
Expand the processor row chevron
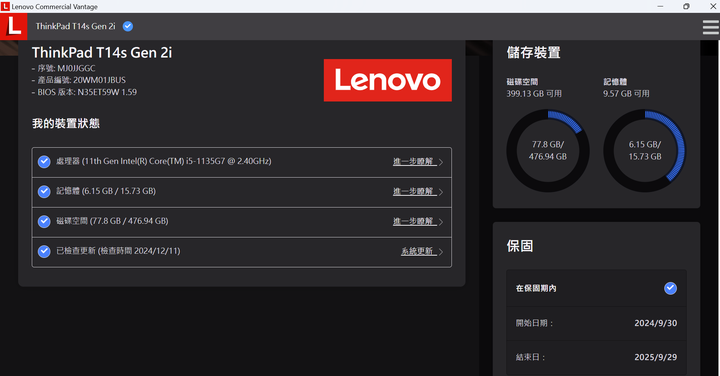441,162
